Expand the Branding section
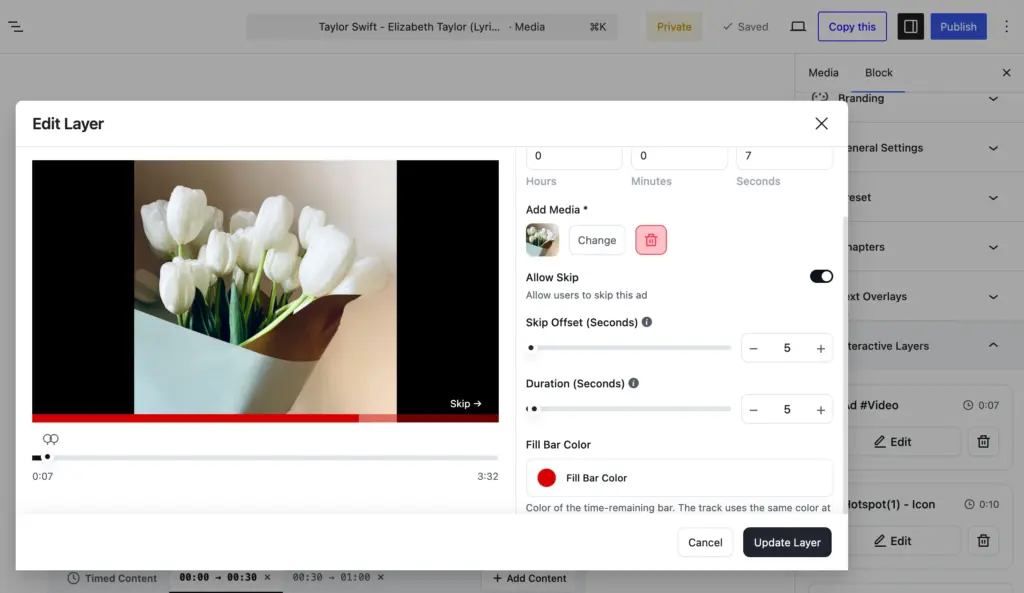Screen dimensions: 1024x593 tap(994, 98)
